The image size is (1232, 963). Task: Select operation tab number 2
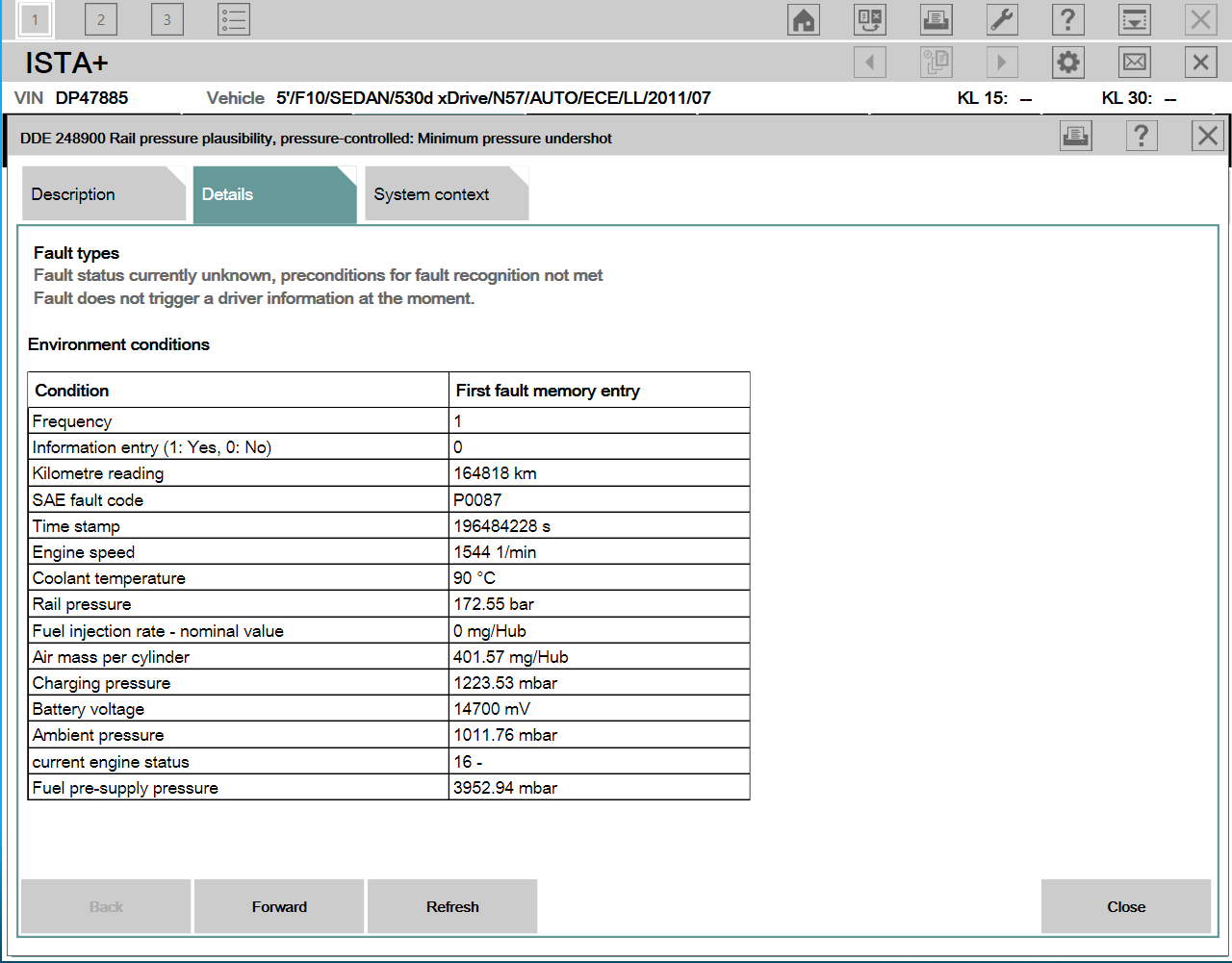pyautogui.click(x=101, y=20)
